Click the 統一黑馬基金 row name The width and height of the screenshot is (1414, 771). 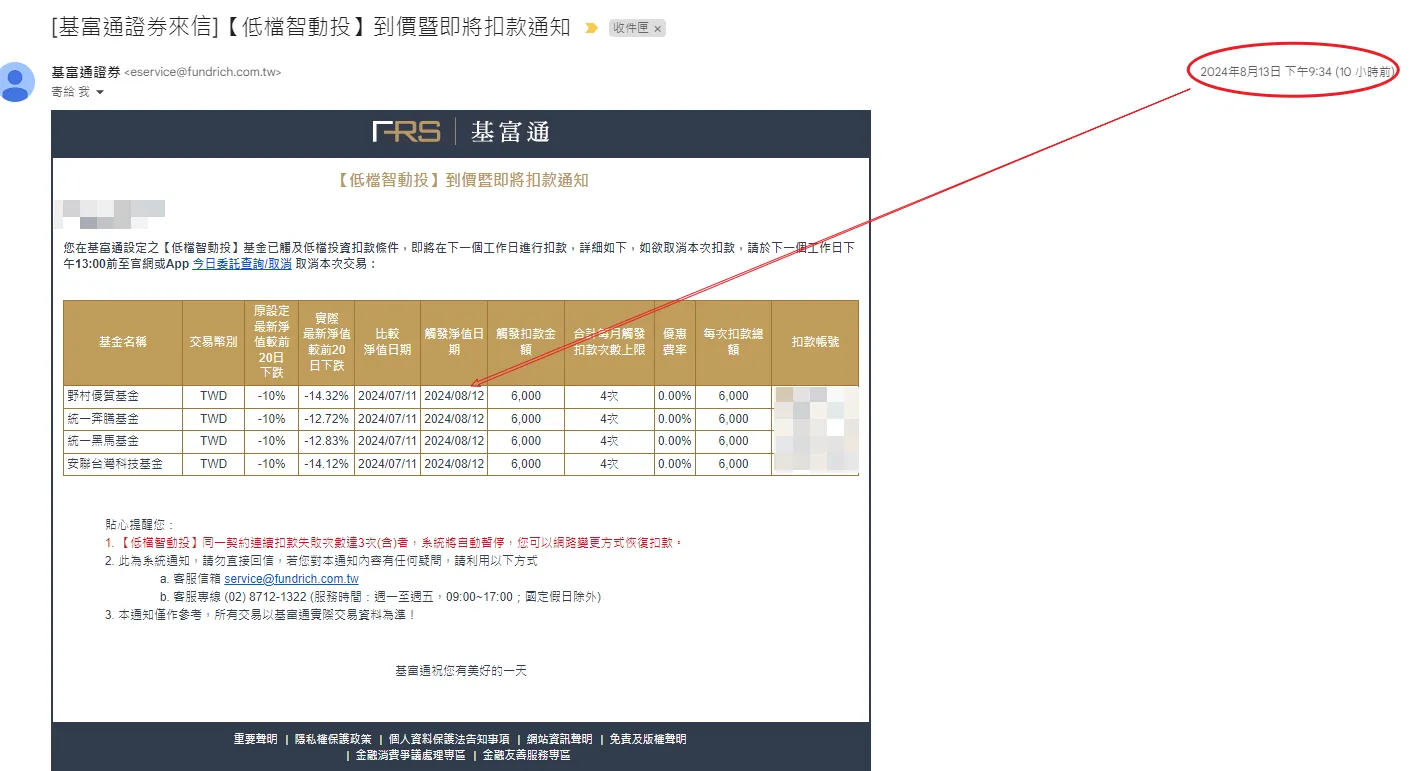tap(103, 441)
